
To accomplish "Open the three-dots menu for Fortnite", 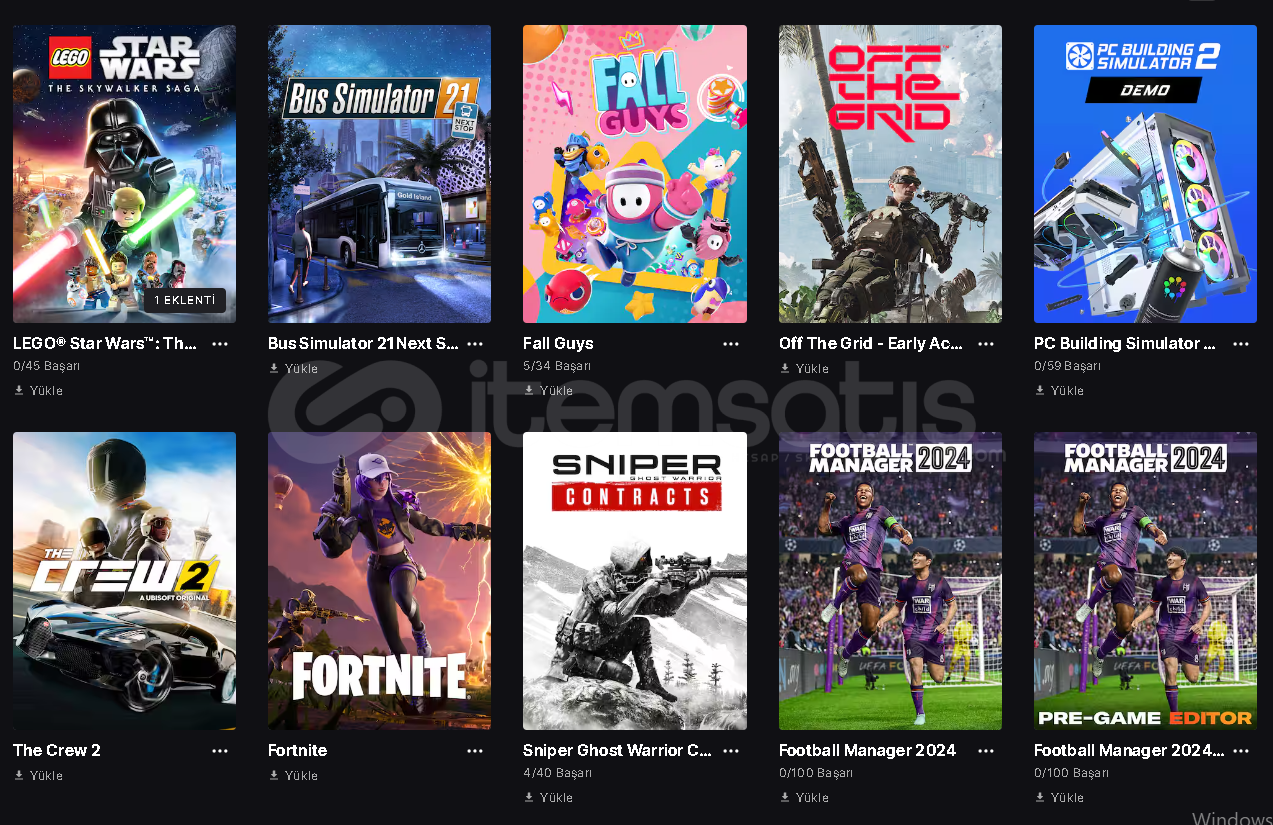I will (x=475, y=751).
